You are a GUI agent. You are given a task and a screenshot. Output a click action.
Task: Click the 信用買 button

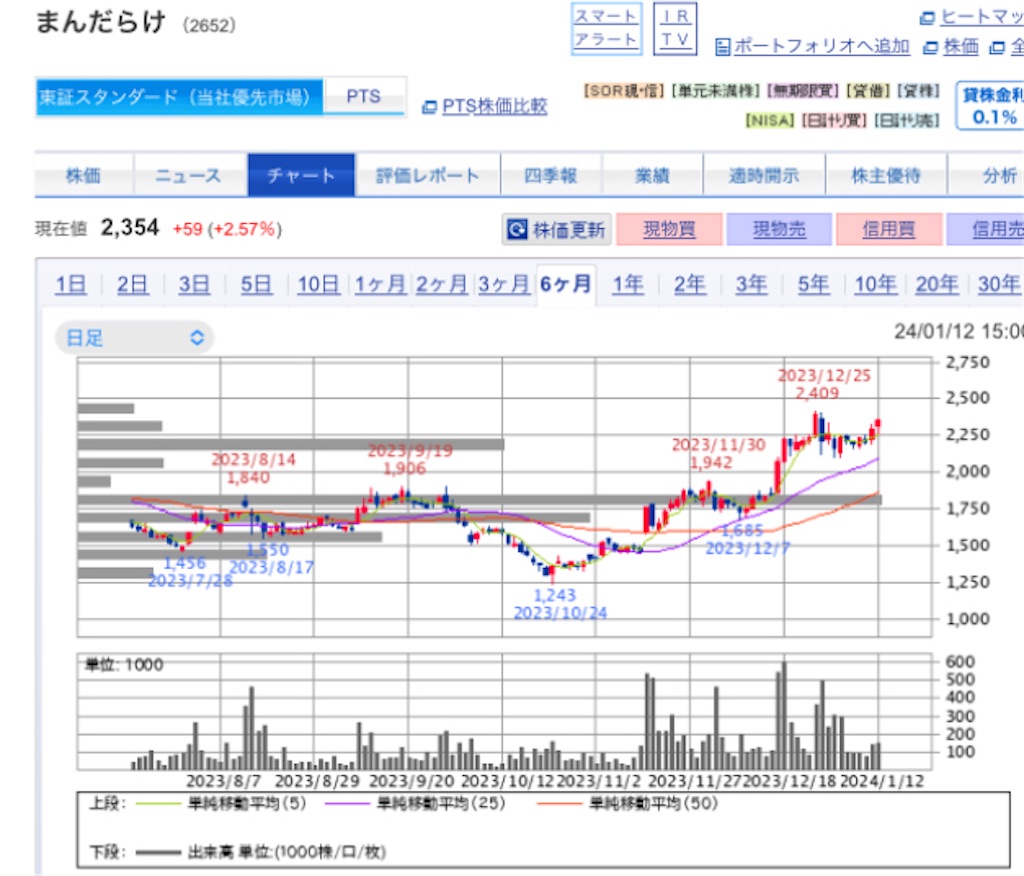coord(889,229)
